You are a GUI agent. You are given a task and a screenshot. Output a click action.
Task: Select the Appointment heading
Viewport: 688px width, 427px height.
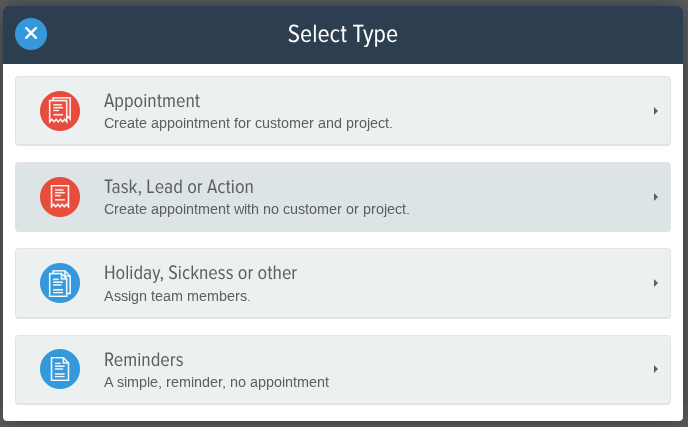[152, 101]
